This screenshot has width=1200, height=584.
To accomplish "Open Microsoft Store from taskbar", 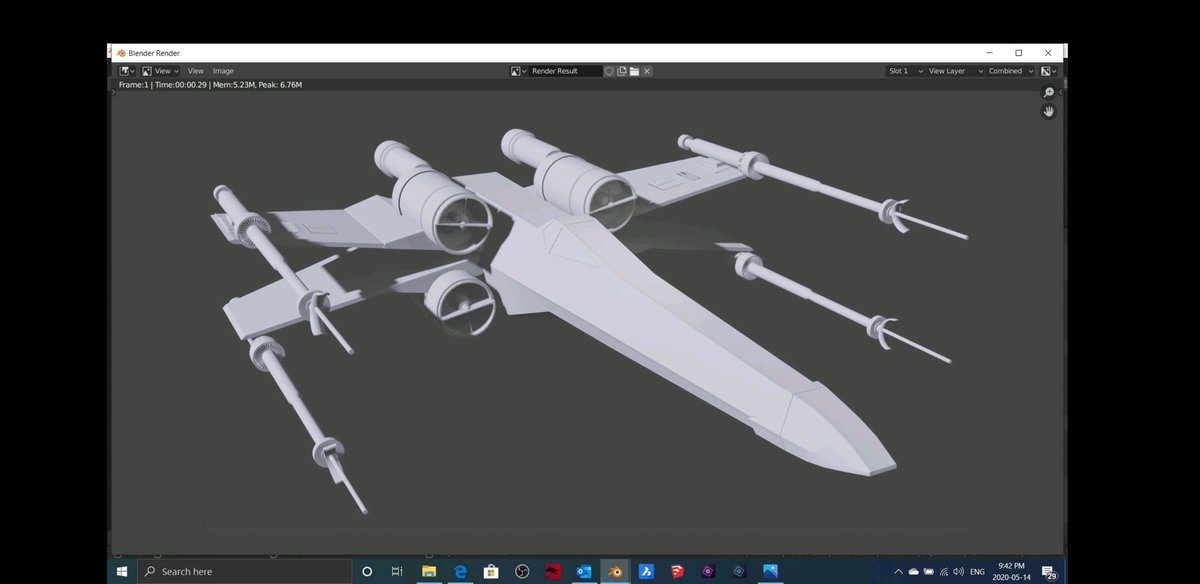I will (x=491, y=571).
